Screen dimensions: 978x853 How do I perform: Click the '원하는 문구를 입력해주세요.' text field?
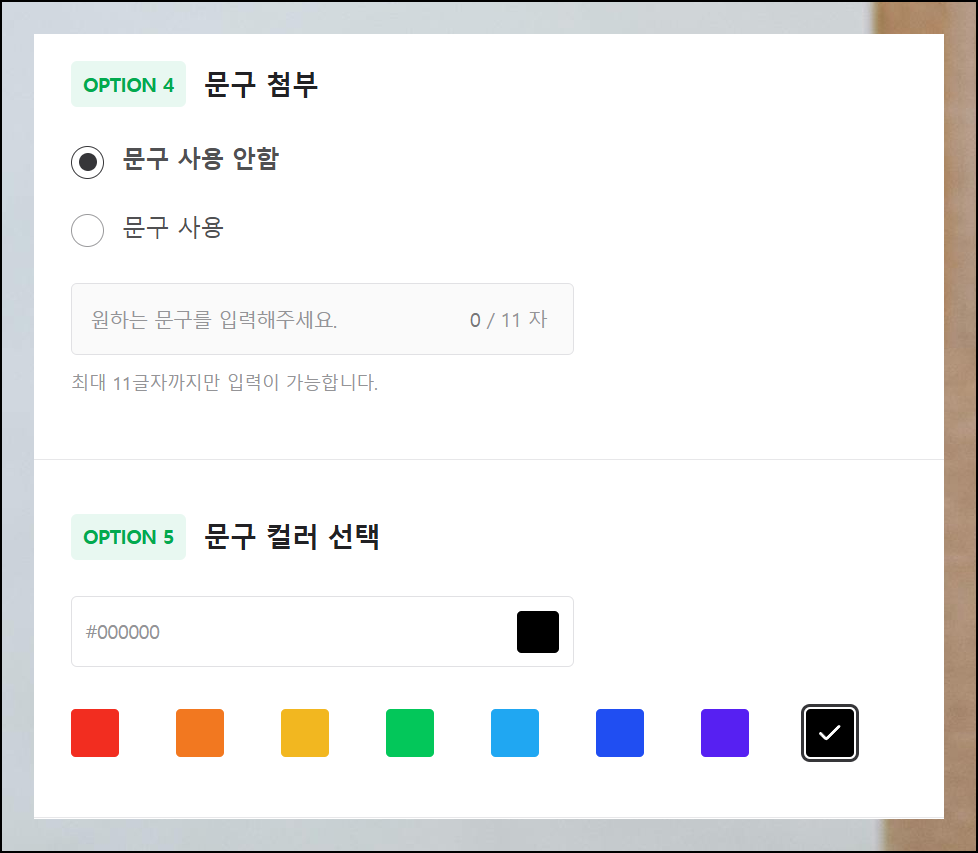(x=322, y=319)
